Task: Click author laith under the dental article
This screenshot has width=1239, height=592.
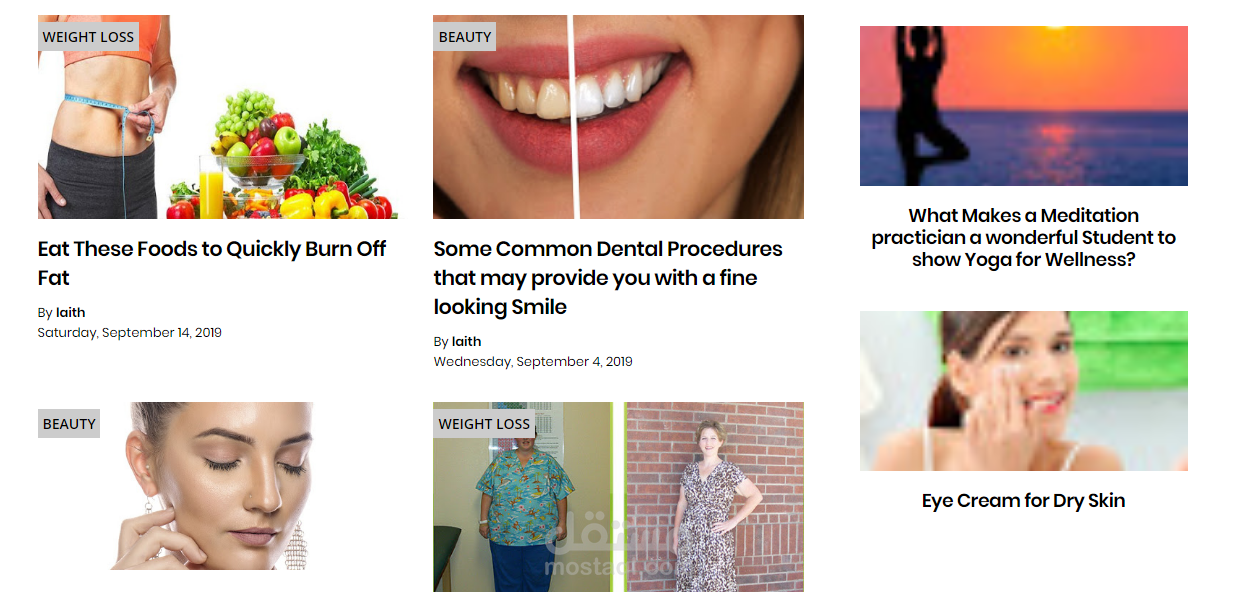Action: (466, 342)
